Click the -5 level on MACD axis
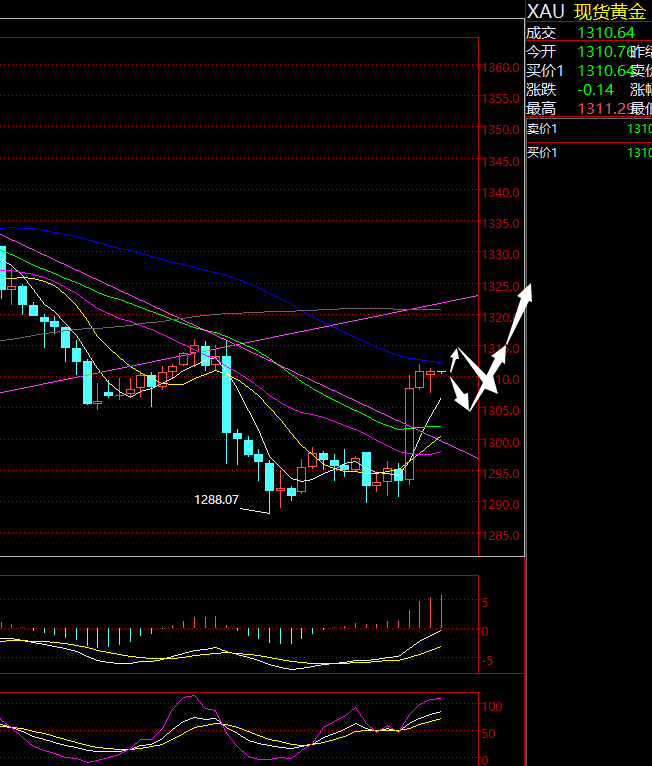Image resolution: width=652 pixels, height=766 pixels. pos(487,661)
